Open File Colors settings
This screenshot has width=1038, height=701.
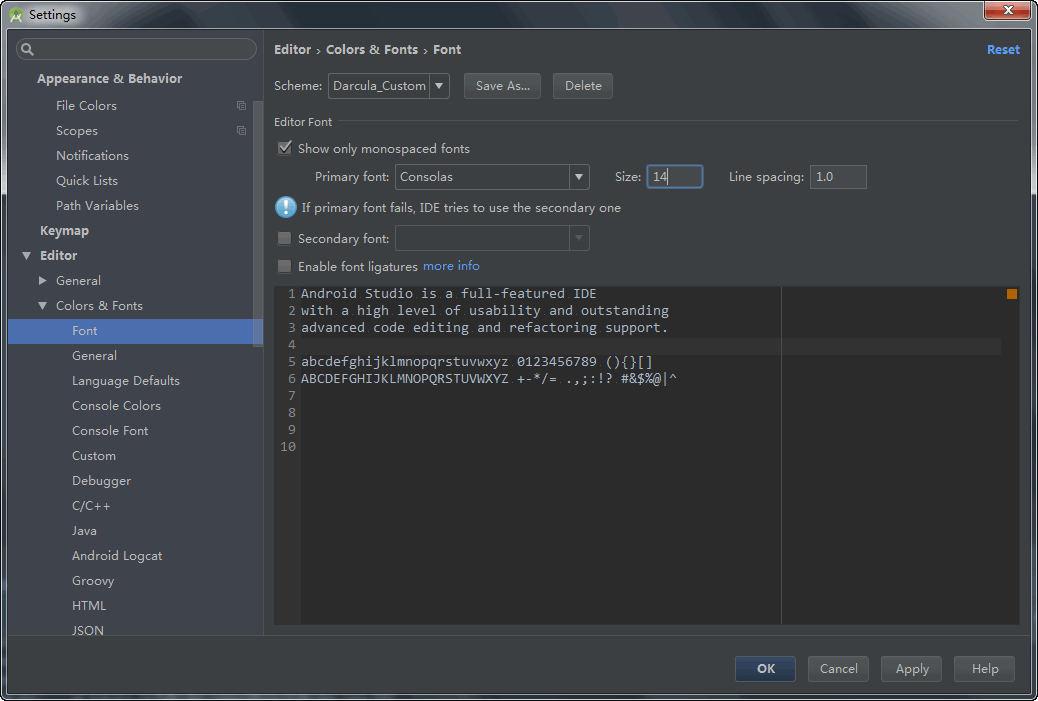(x=86, y=106)
